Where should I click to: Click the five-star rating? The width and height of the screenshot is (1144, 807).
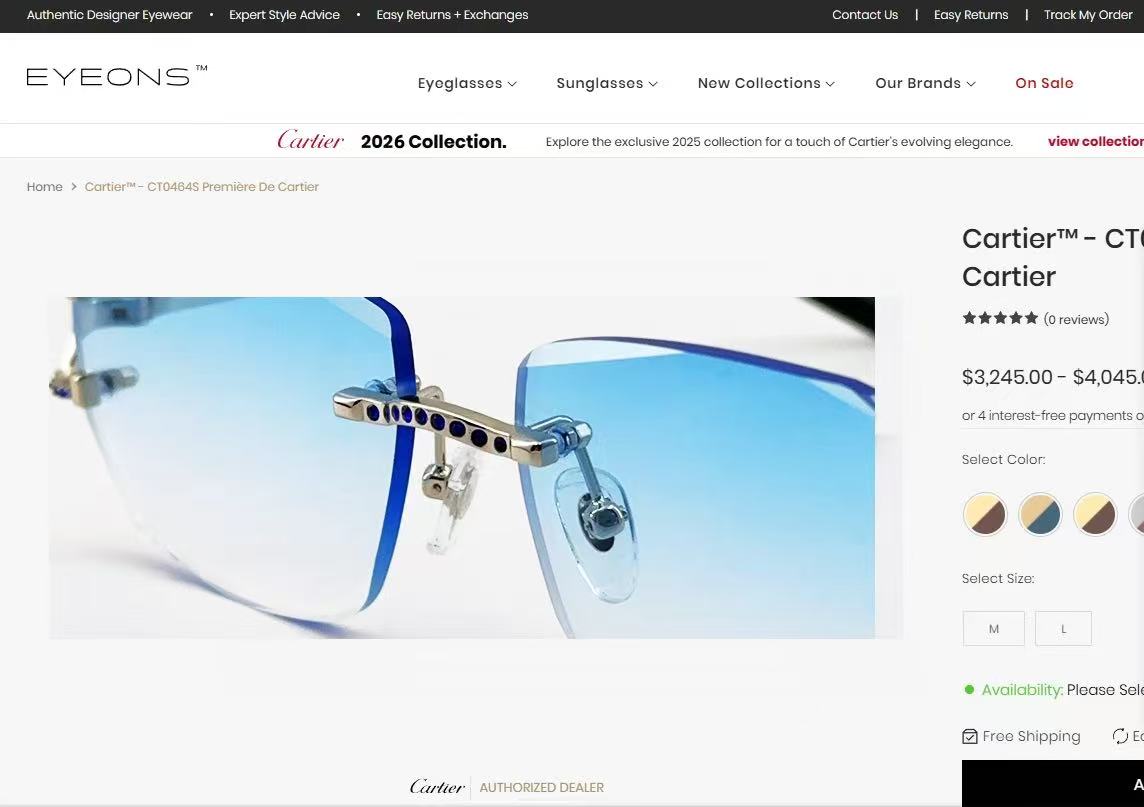pyautogui.click(x=1000, y=318)
